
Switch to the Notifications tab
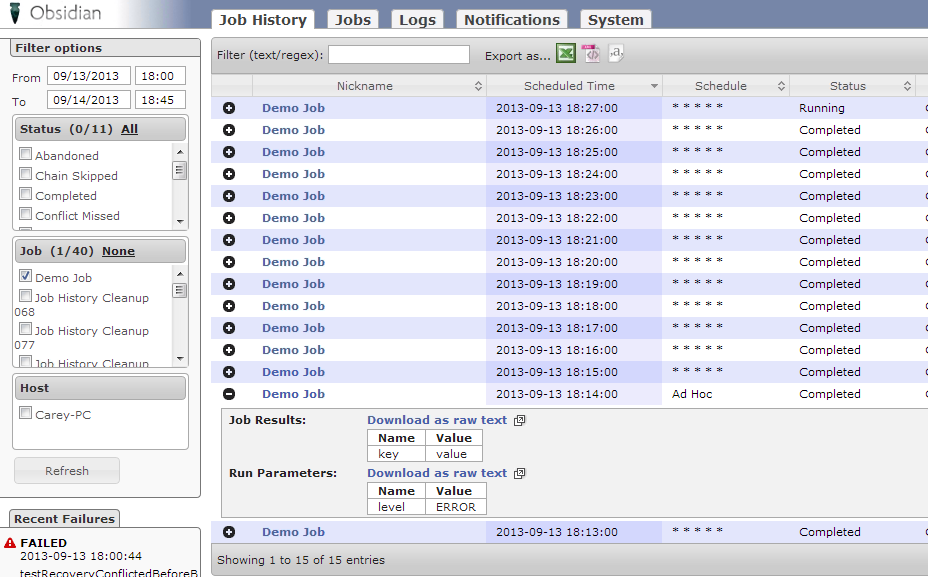coord(511,20)
